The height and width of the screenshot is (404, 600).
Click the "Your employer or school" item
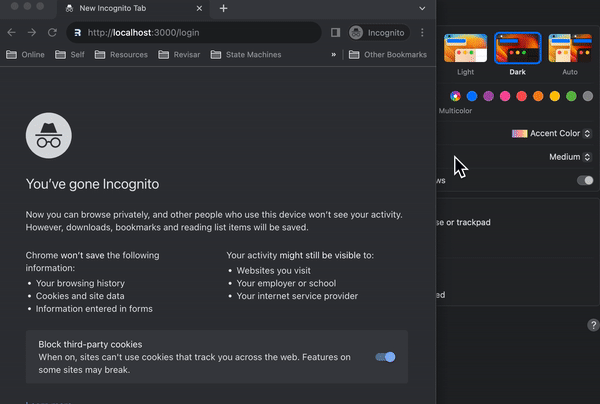[286, 283]
